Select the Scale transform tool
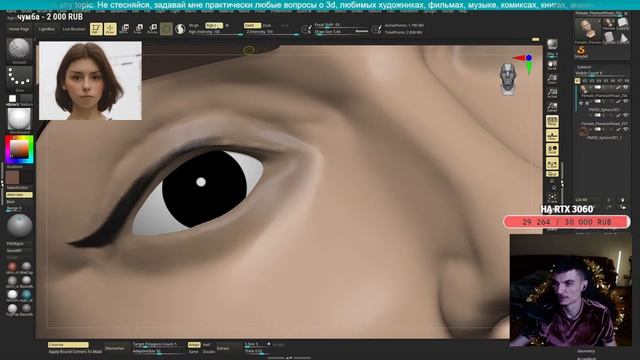 [x=138, y=29]
